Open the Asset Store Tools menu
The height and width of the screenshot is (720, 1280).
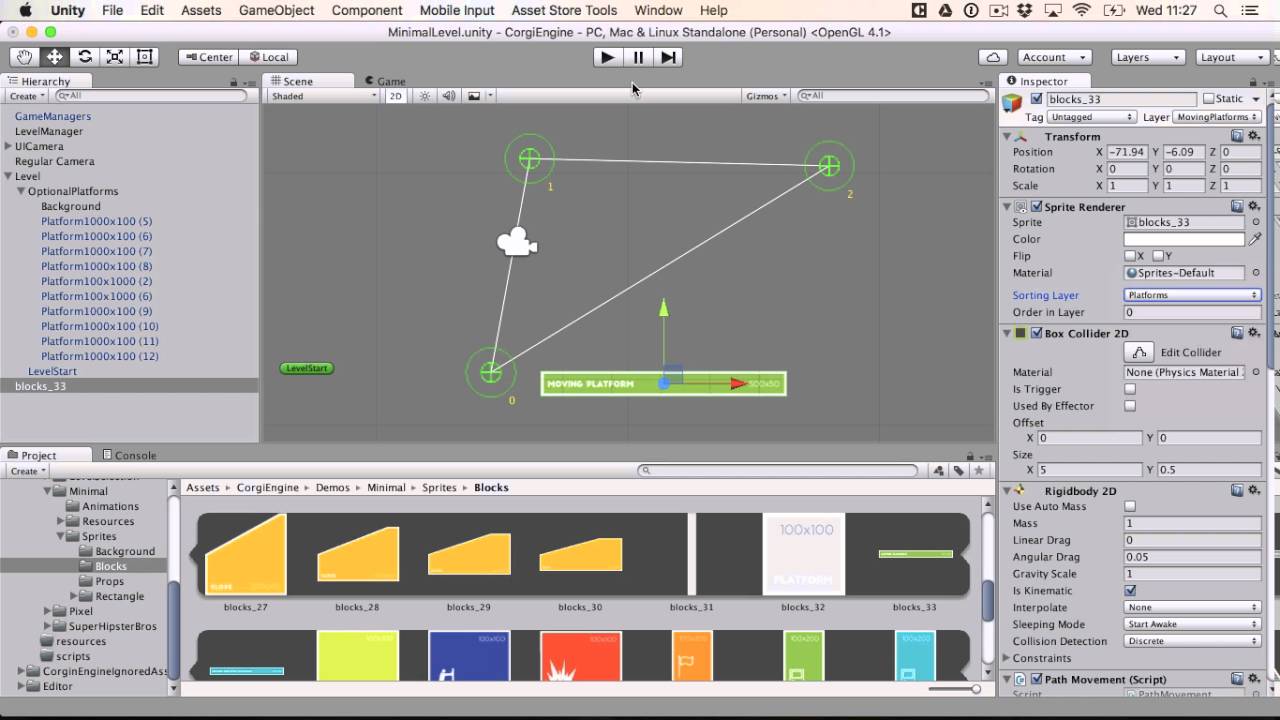[564, 10]
